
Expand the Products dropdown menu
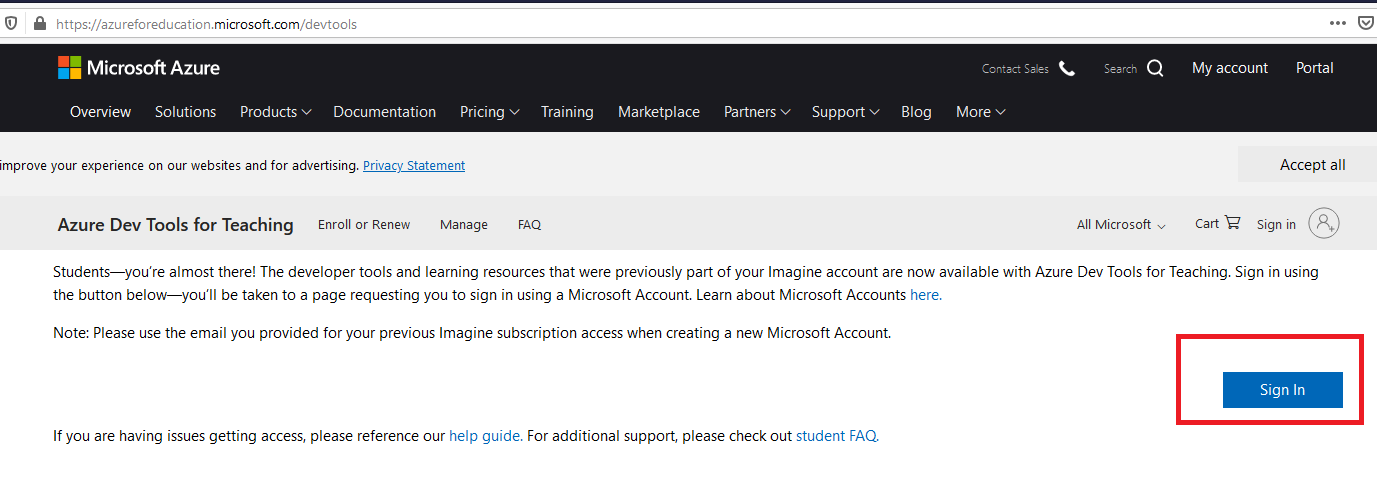click(x=275, y=112)
